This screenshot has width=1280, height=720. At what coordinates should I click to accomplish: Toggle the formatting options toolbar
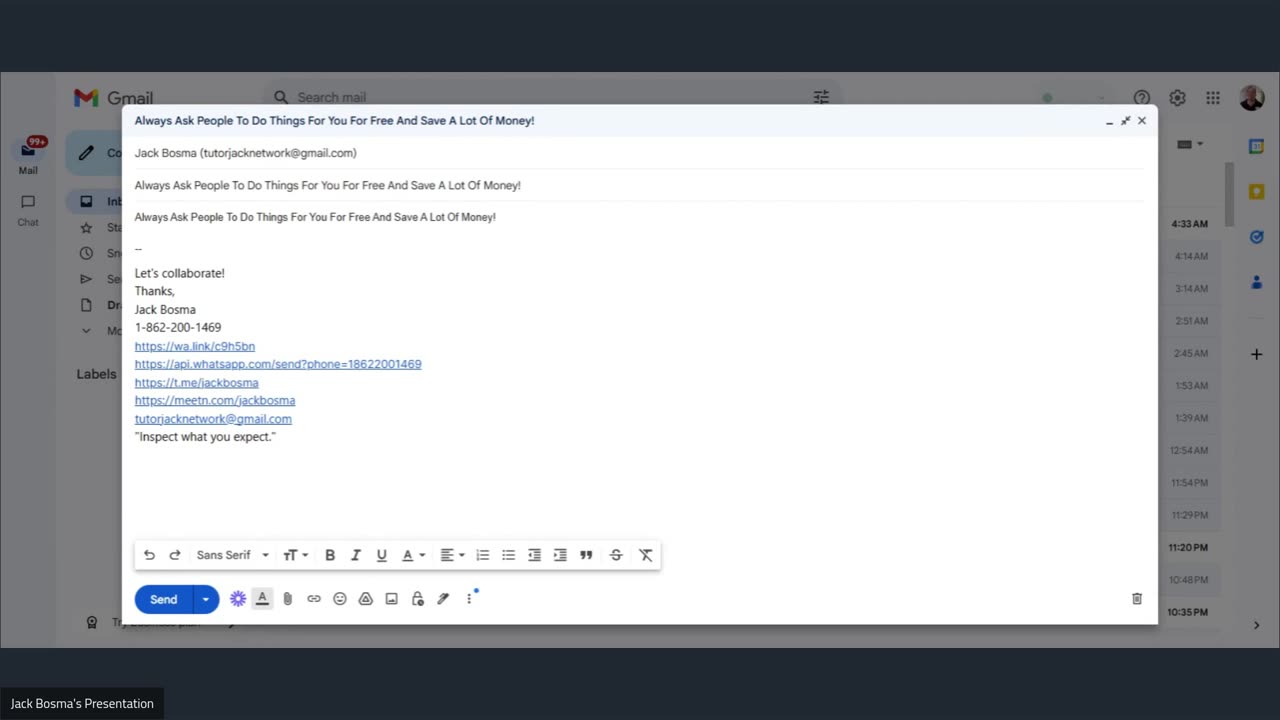(x=262, y=598)
